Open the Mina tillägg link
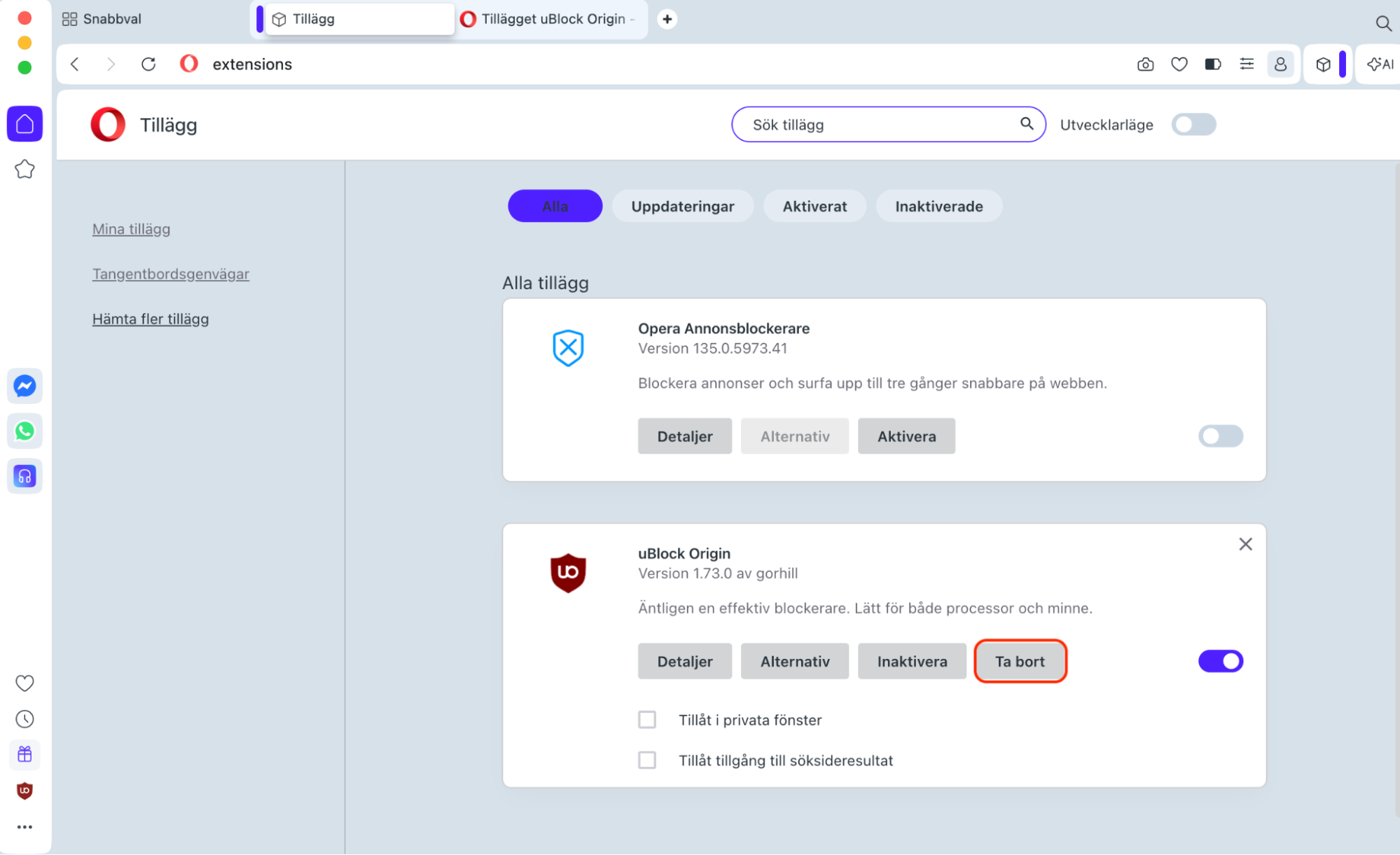The width and height of the screenshot is (1400, 855). (x=131, y=229)
